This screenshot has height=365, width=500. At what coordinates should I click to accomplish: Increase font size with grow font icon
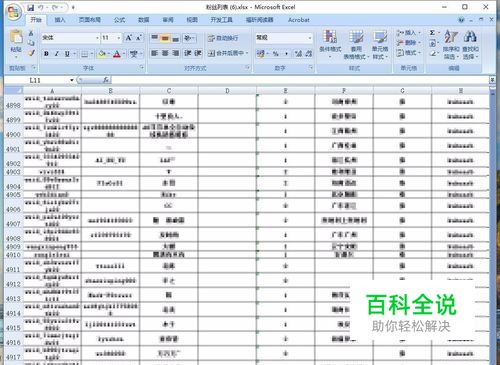pyautogui.click(x=129, y=38)
